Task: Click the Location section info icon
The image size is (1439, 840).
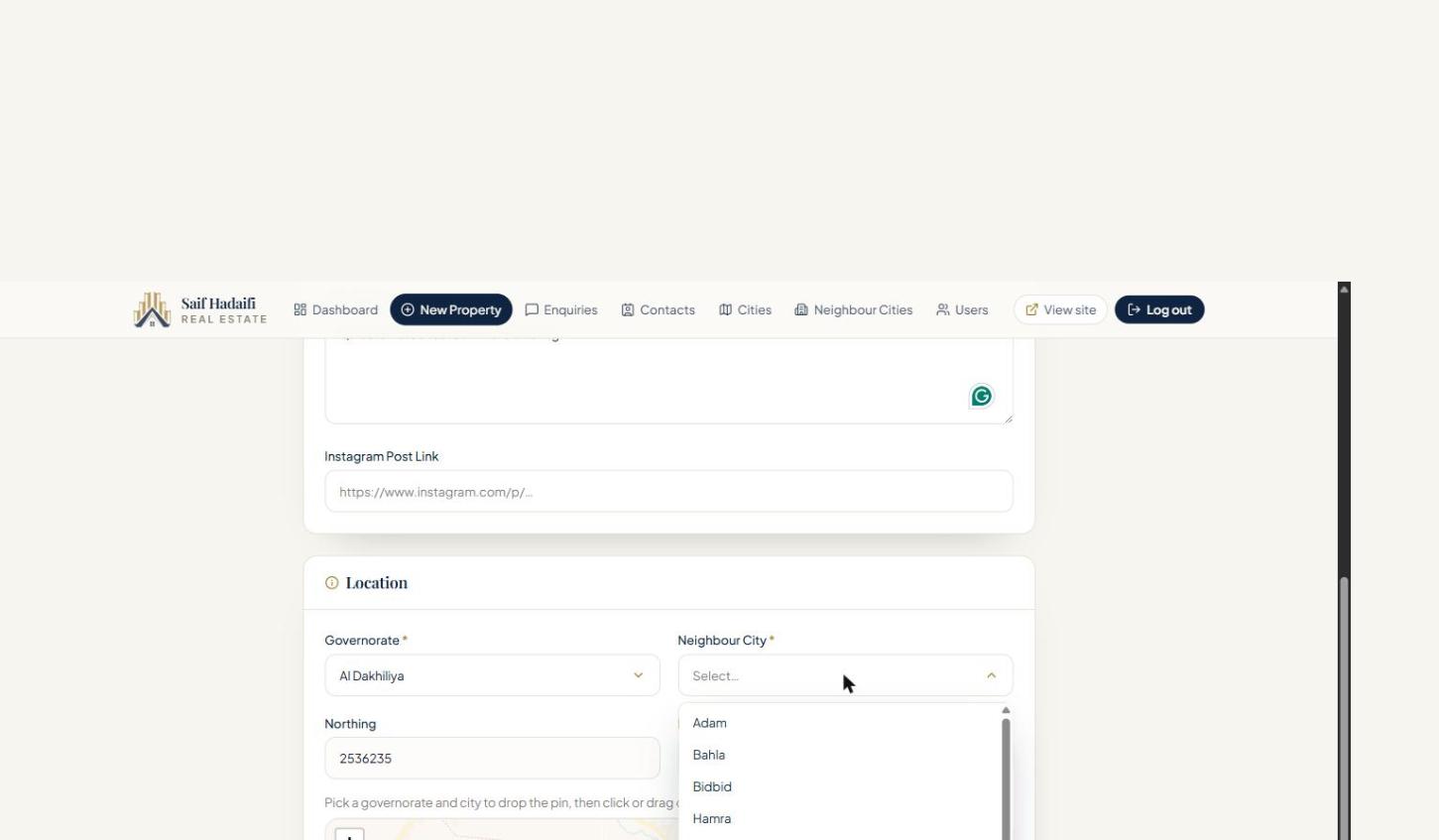Action: tap(331, 583)
